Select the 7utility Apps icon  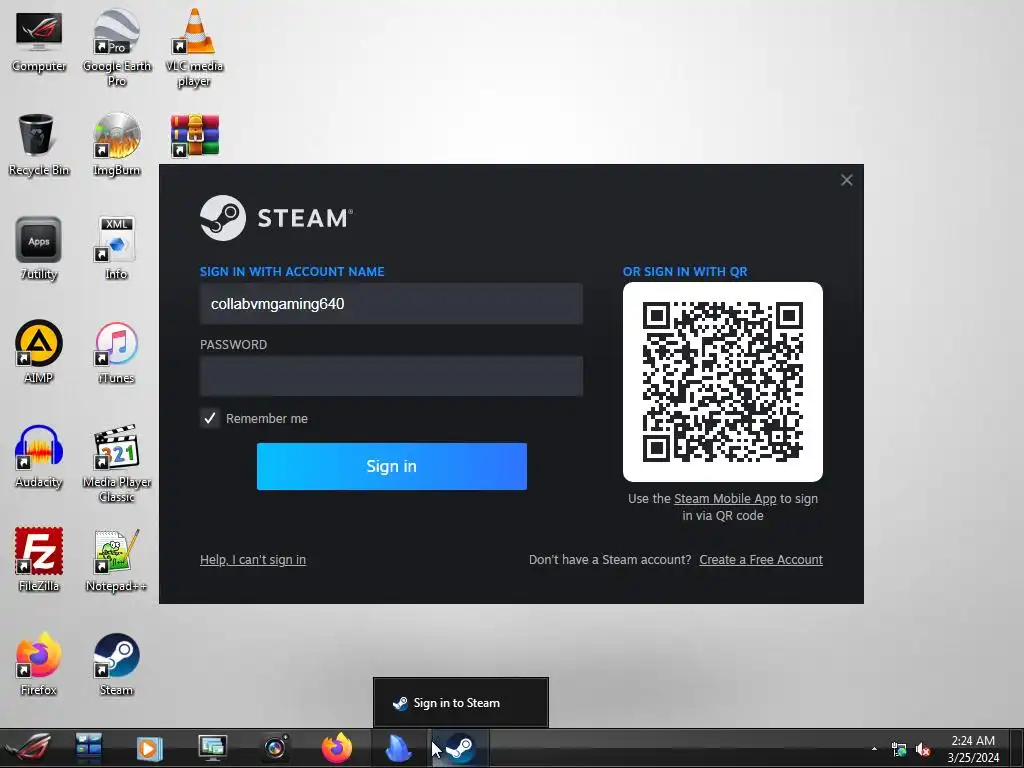[39, 248]
